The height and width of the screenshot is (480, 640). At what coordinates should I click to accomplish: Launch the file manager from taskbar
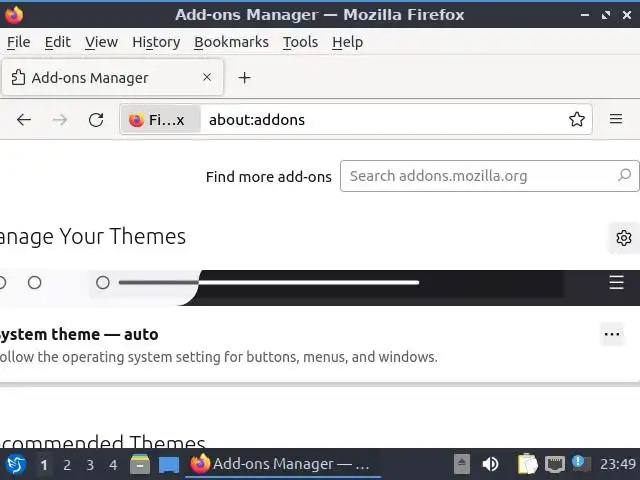click(x=140, y=464)
